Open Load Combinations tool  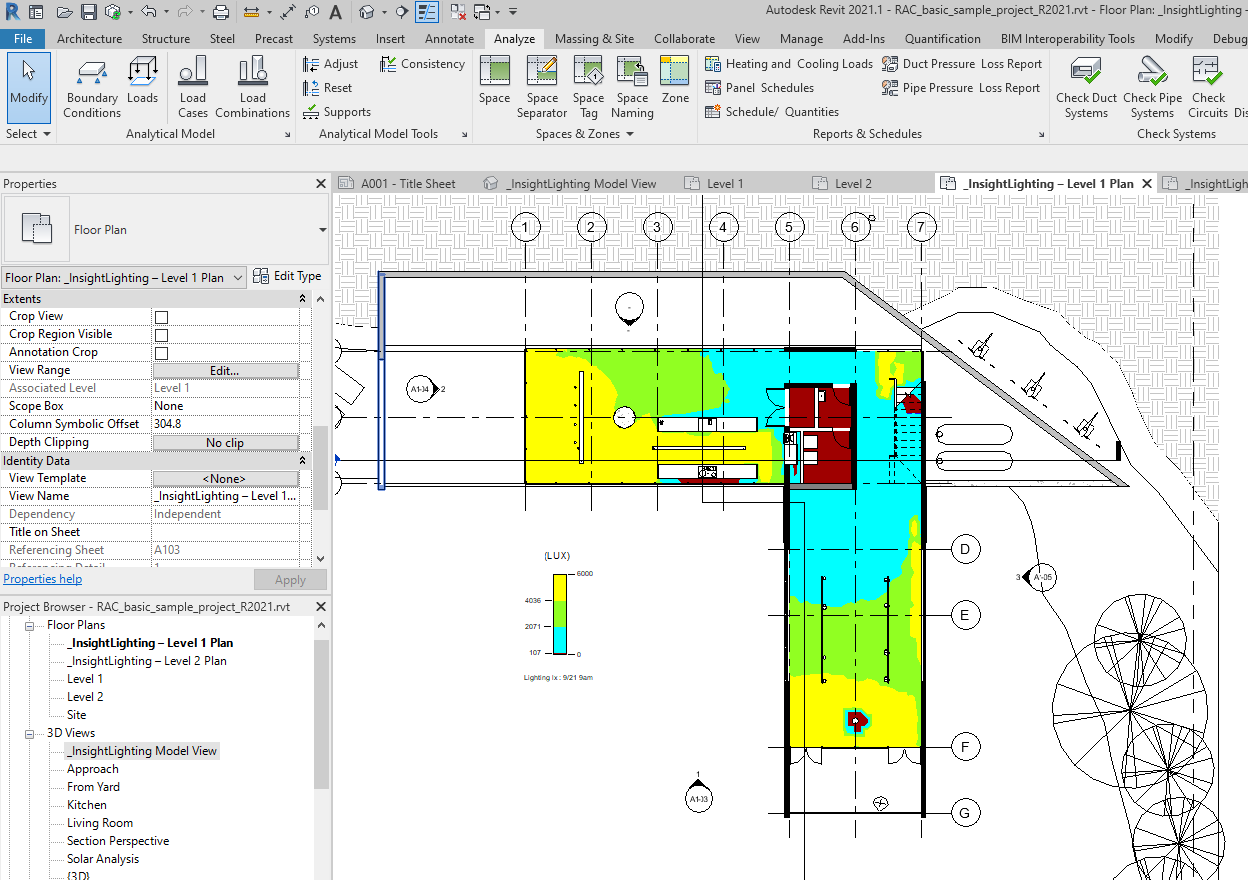(x=253, y=87)
